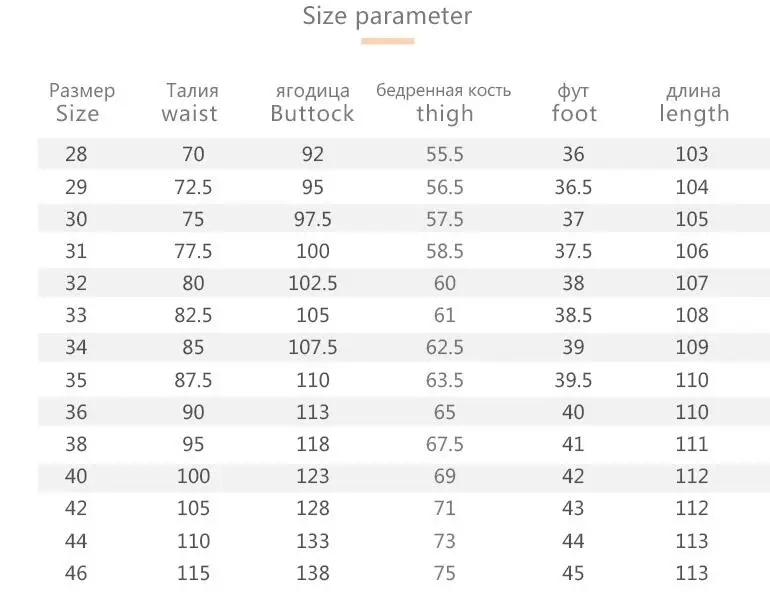Image resolution: width=770 pixels, height=599 pixels.
Task: Select the Size column header
Action: coord(78,113)
